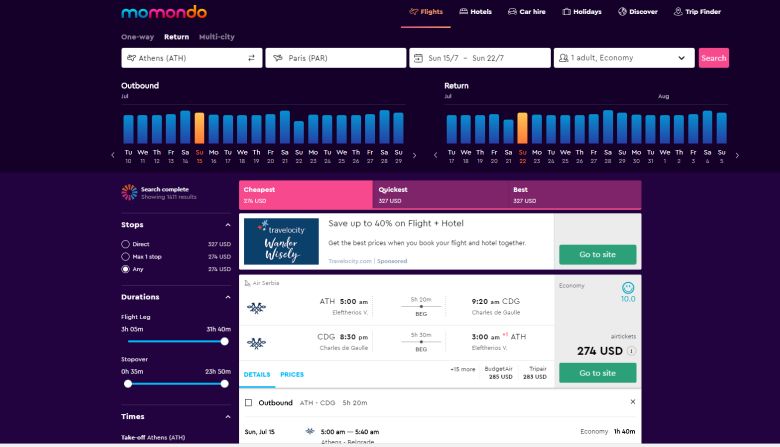Viewport: 780px width, 447px height.
Task: Select the Direct stops radio button
Action: [x=125, y=244]
